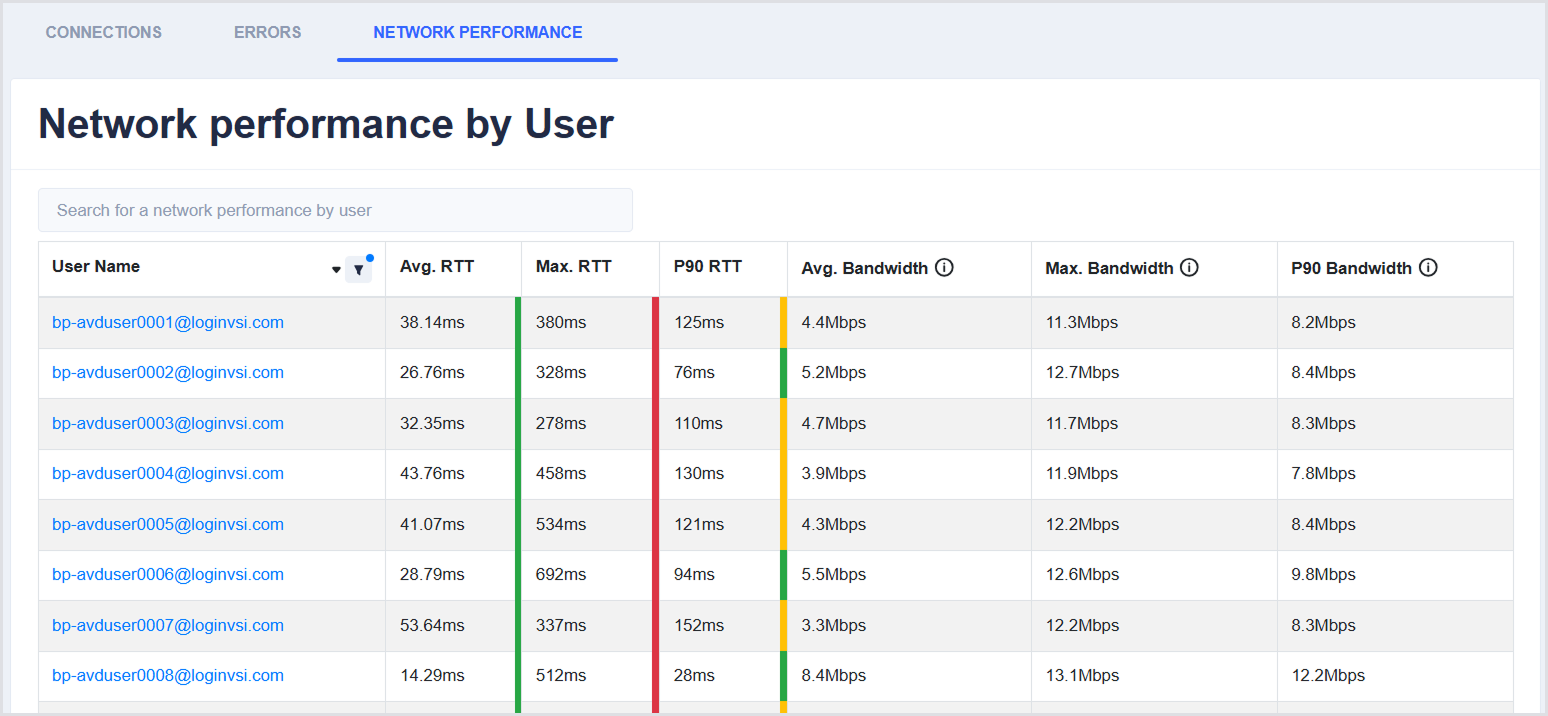Select the 458ms Max. RTT cell

[x=590, y=473]
